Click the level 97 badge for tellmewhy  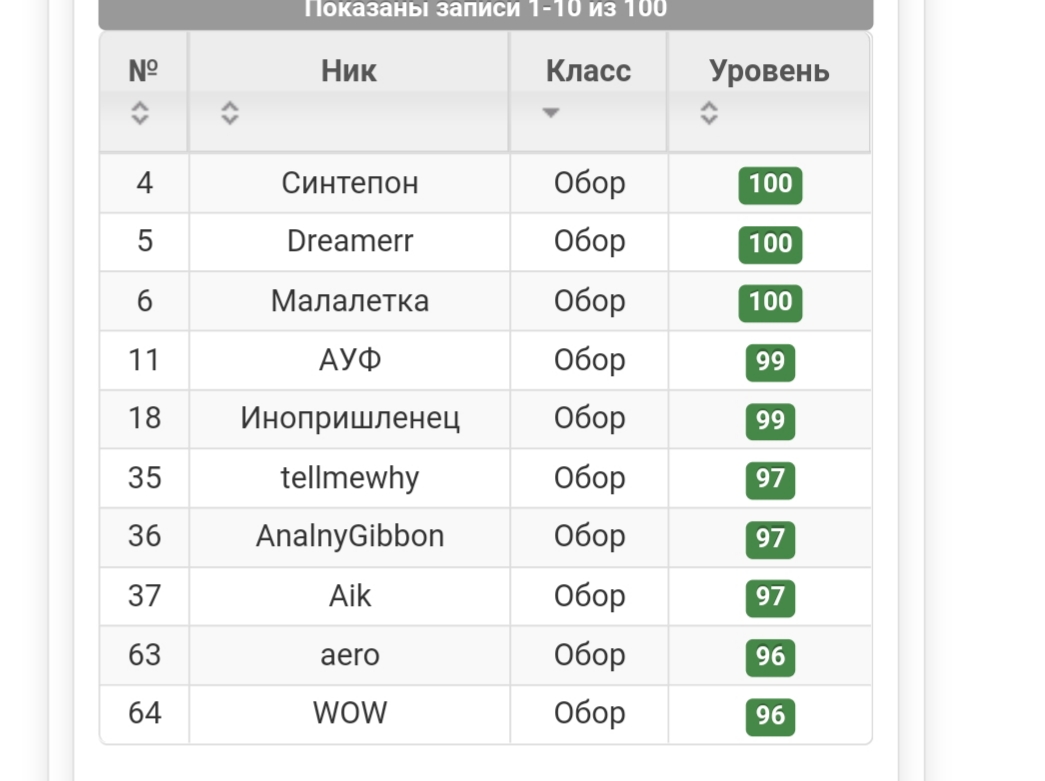tap(770, 479)
